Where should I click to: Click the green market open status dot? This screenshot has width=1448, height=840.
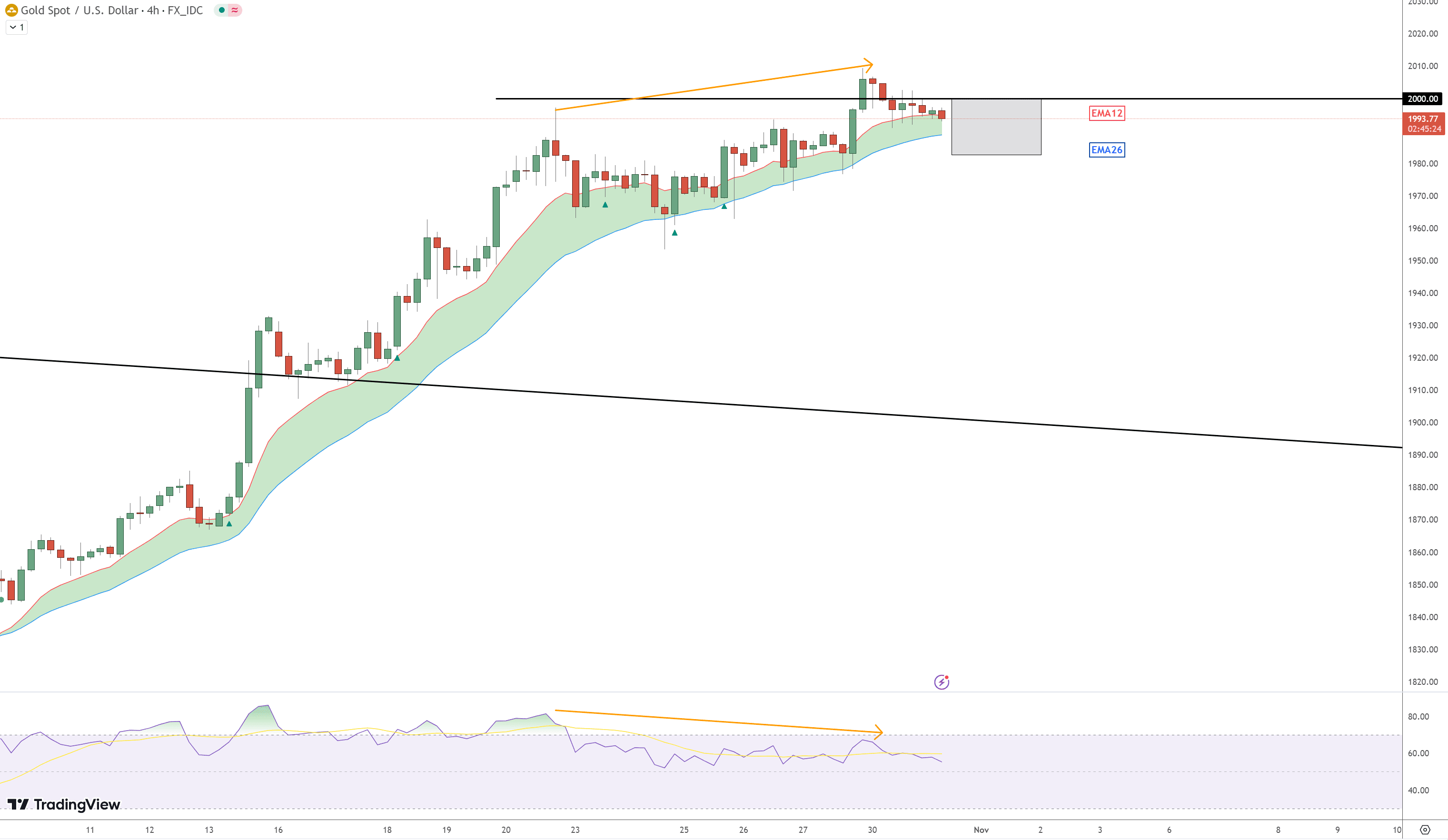(x=221, y=10)
